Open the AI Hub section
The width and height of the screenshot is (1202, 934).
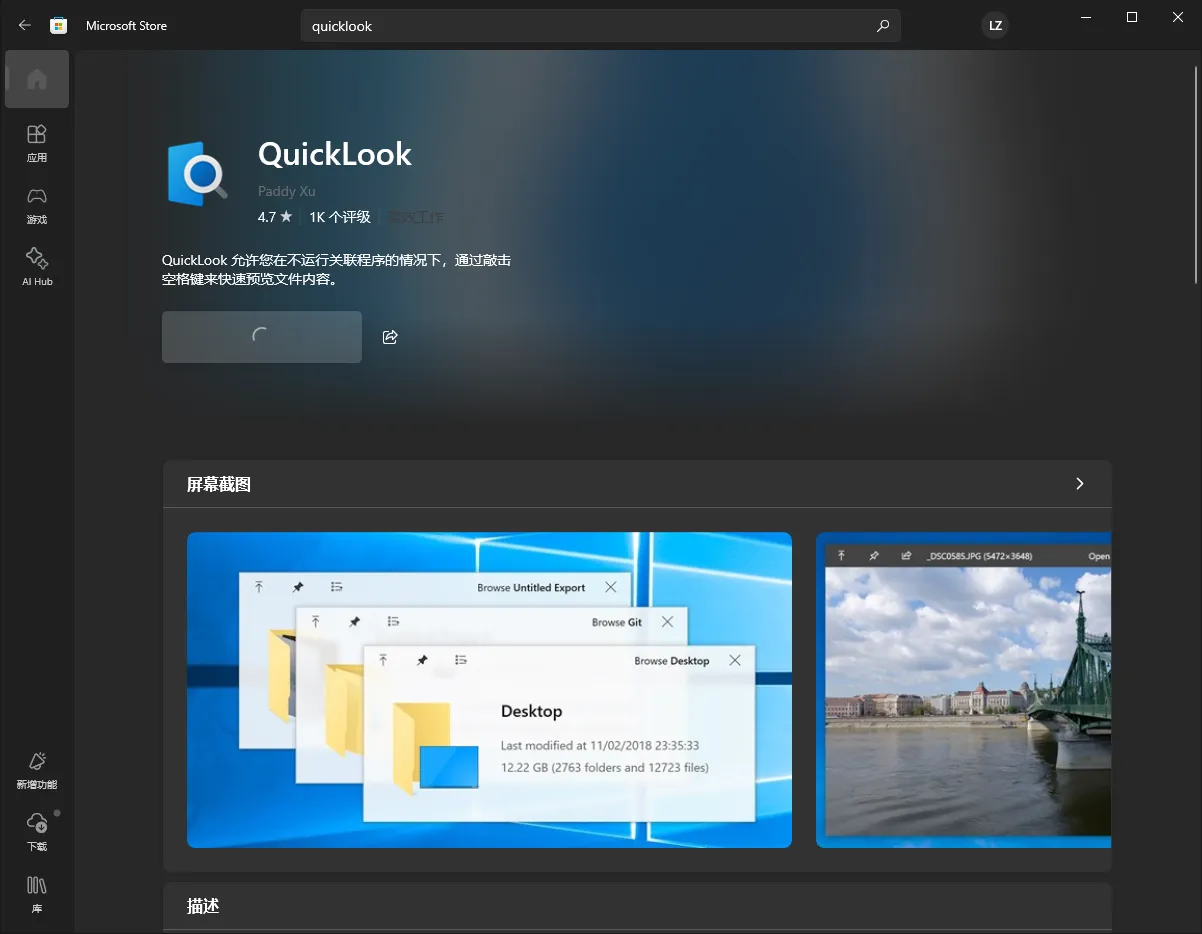[37, 267]
